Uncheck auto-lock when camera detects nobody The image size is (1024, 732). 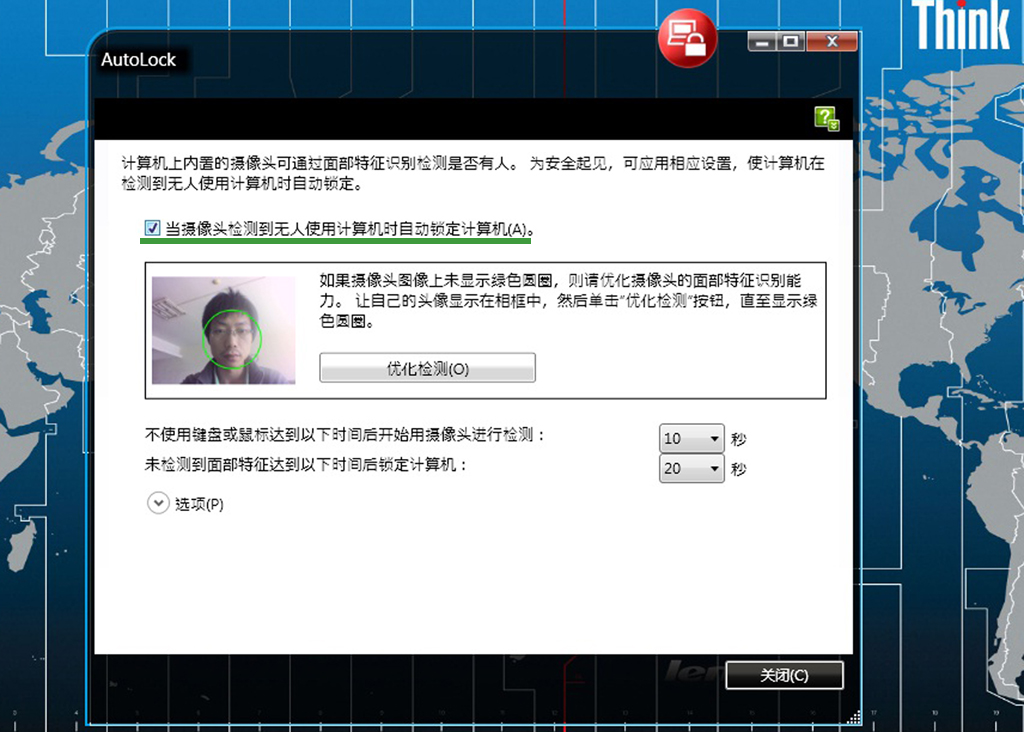pyautogui.click(x=152, y=228)
